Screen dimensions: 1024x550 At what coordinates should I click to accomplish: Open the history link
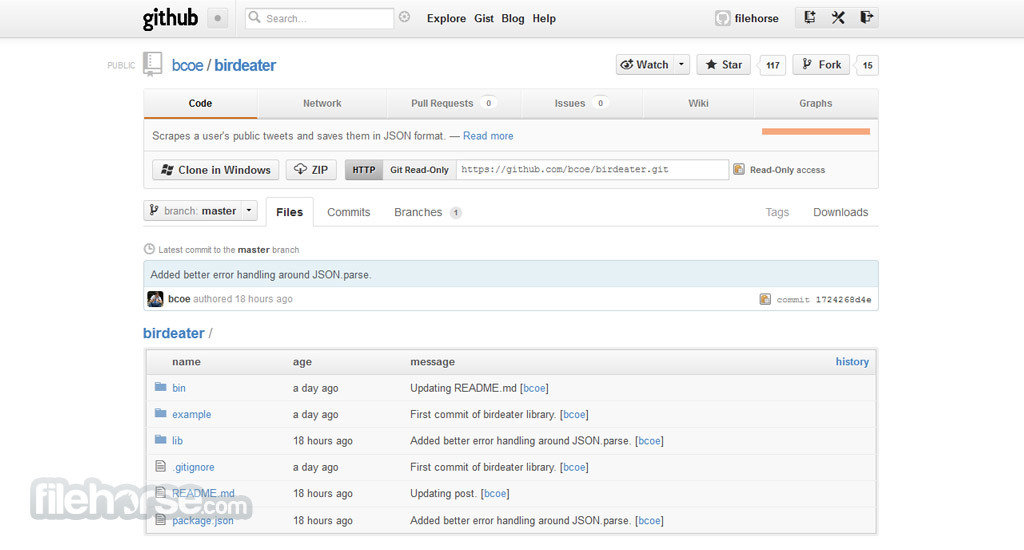852,362
